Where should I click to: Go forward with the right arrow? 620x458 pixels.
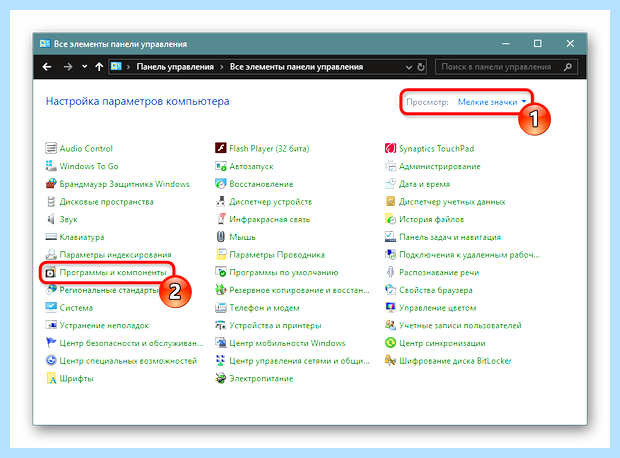(68, 67)
